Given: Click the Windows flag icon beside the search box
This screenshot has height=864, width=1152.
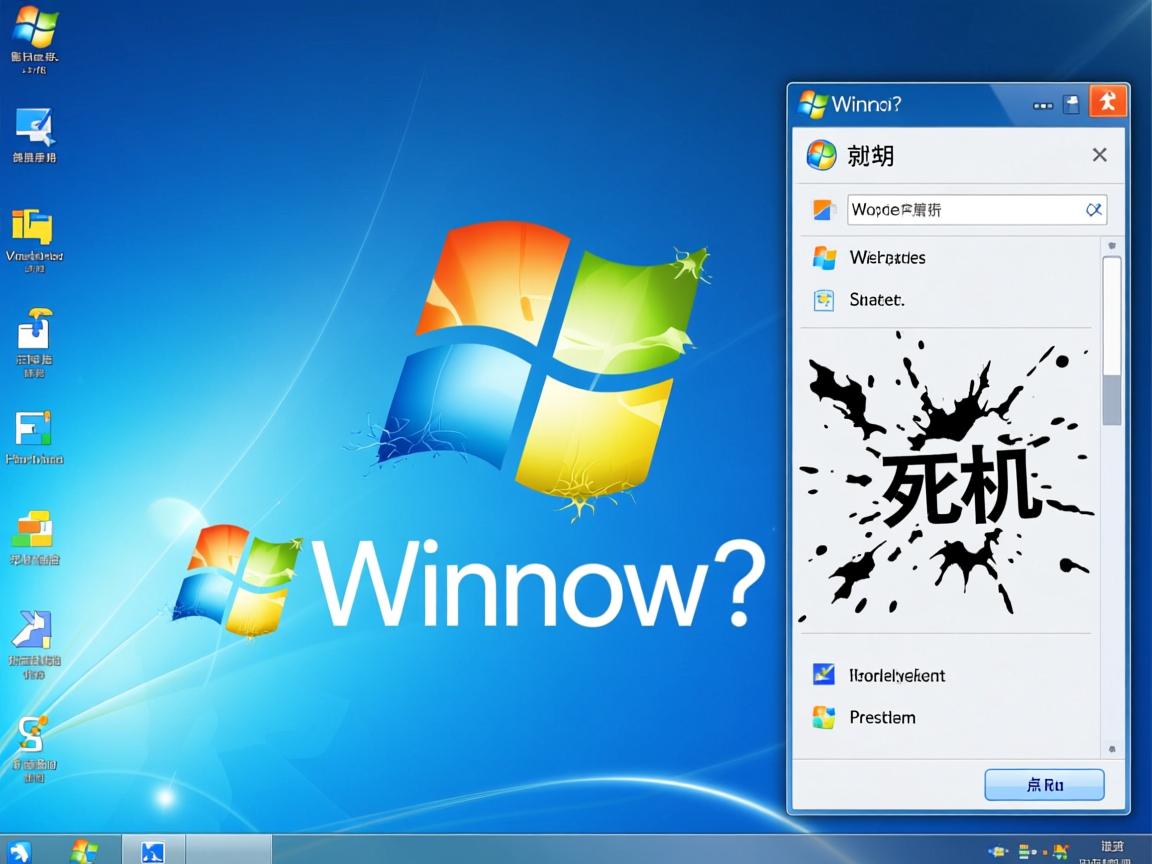Looking at the screenshot, I should pos(824,209).
